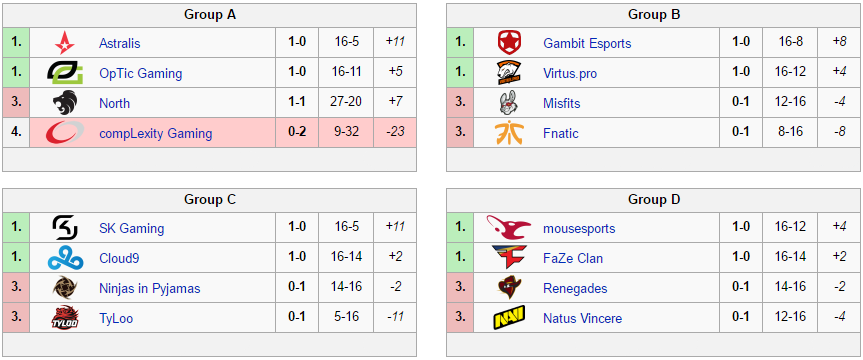Click the Natus Vincere logo
Screen dimensions: 863x360
[x=509, y=318]
